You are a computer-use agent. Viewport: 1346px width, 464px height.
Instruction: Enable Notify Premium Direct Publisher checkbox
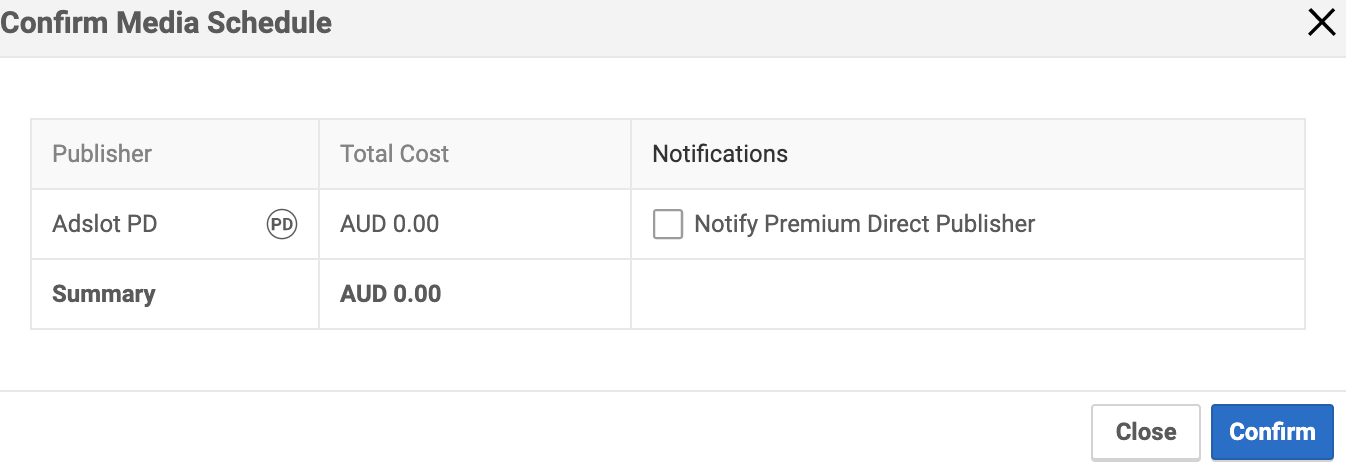point(667,224)
